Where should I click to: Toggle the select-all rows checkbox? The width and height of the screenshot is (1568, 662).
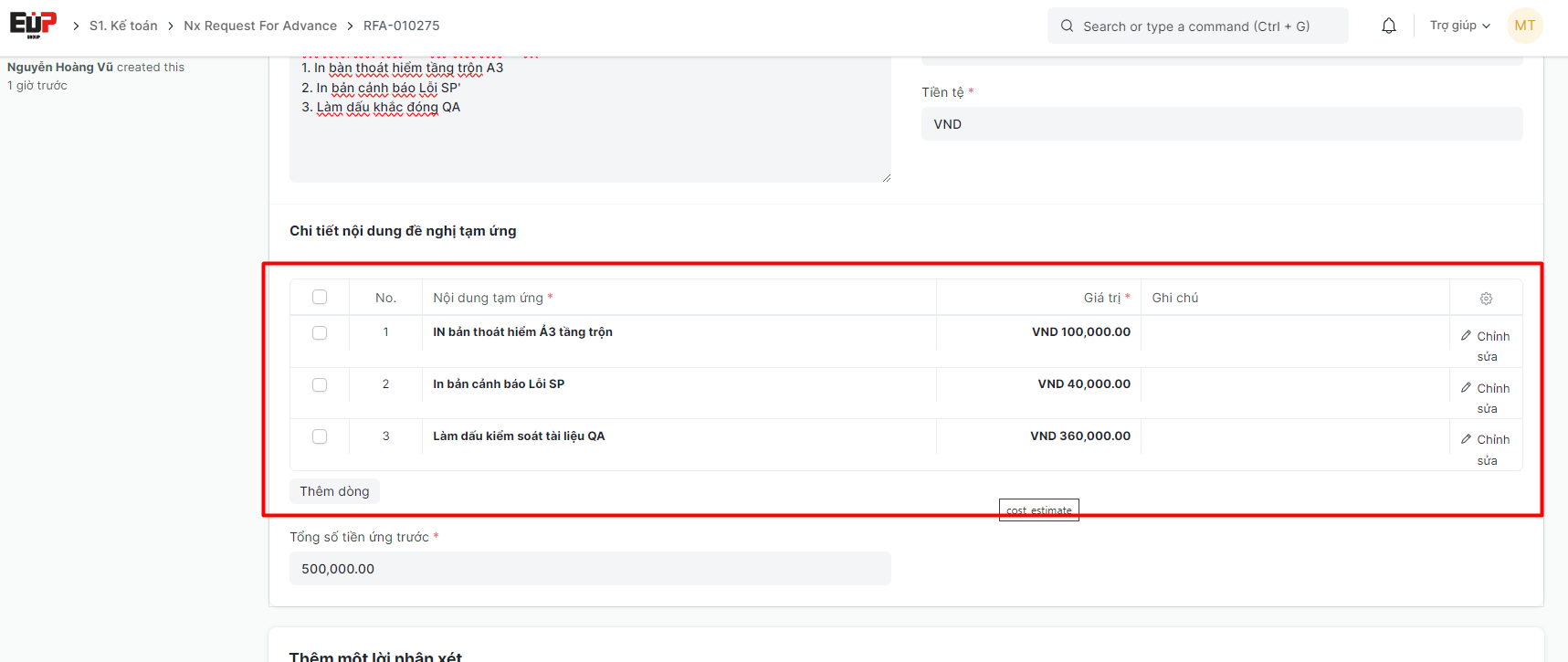[320, 297]
